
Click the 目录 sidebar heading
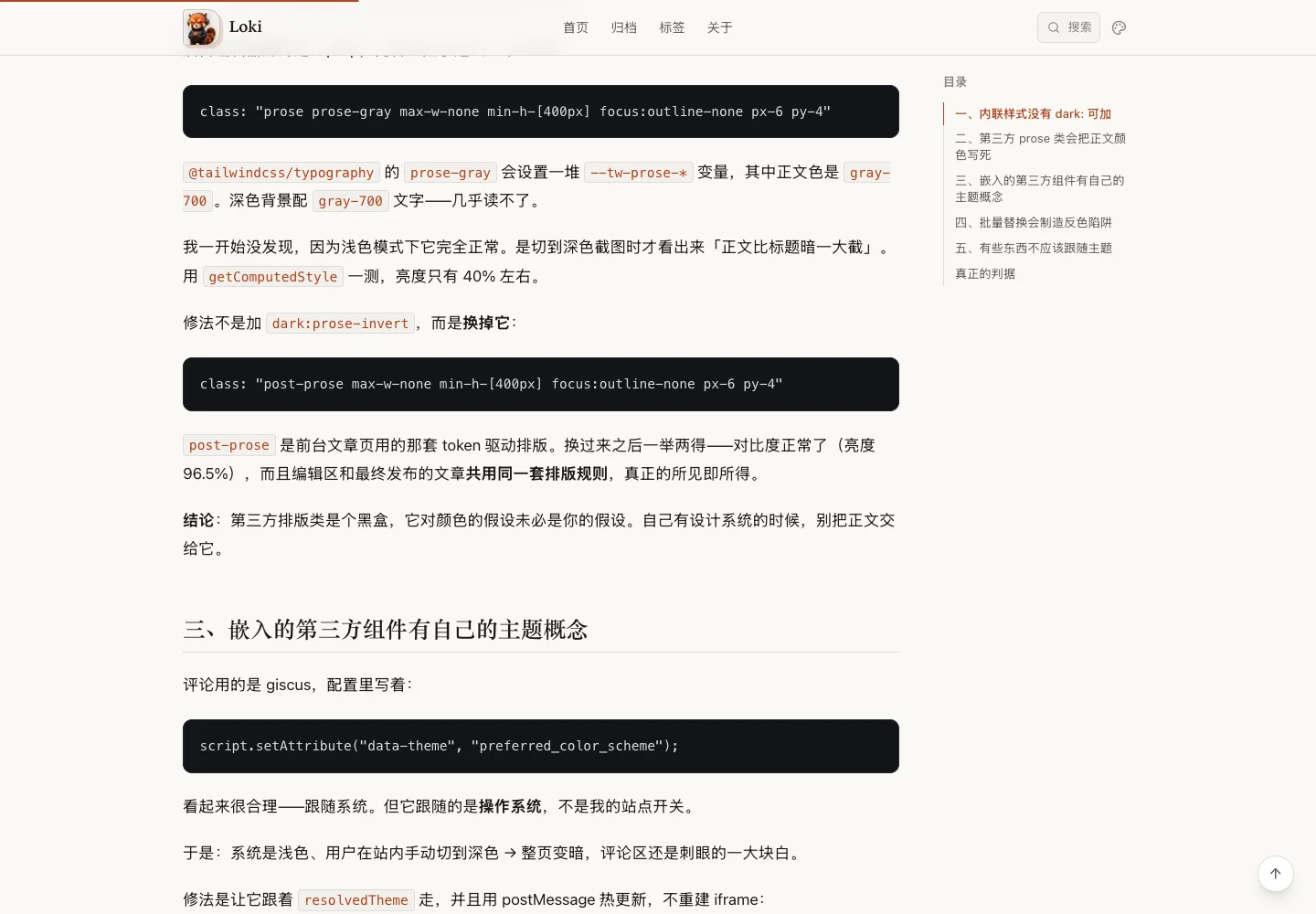955,81
